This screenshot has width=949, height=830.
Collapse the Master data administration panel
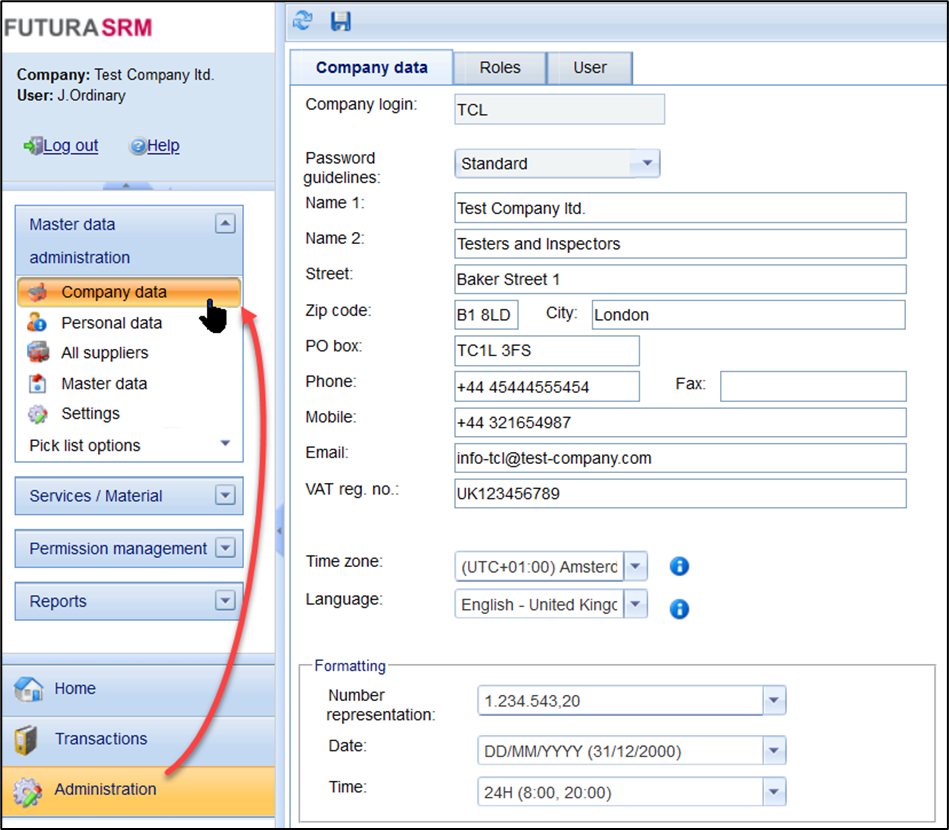pos(225,225)
